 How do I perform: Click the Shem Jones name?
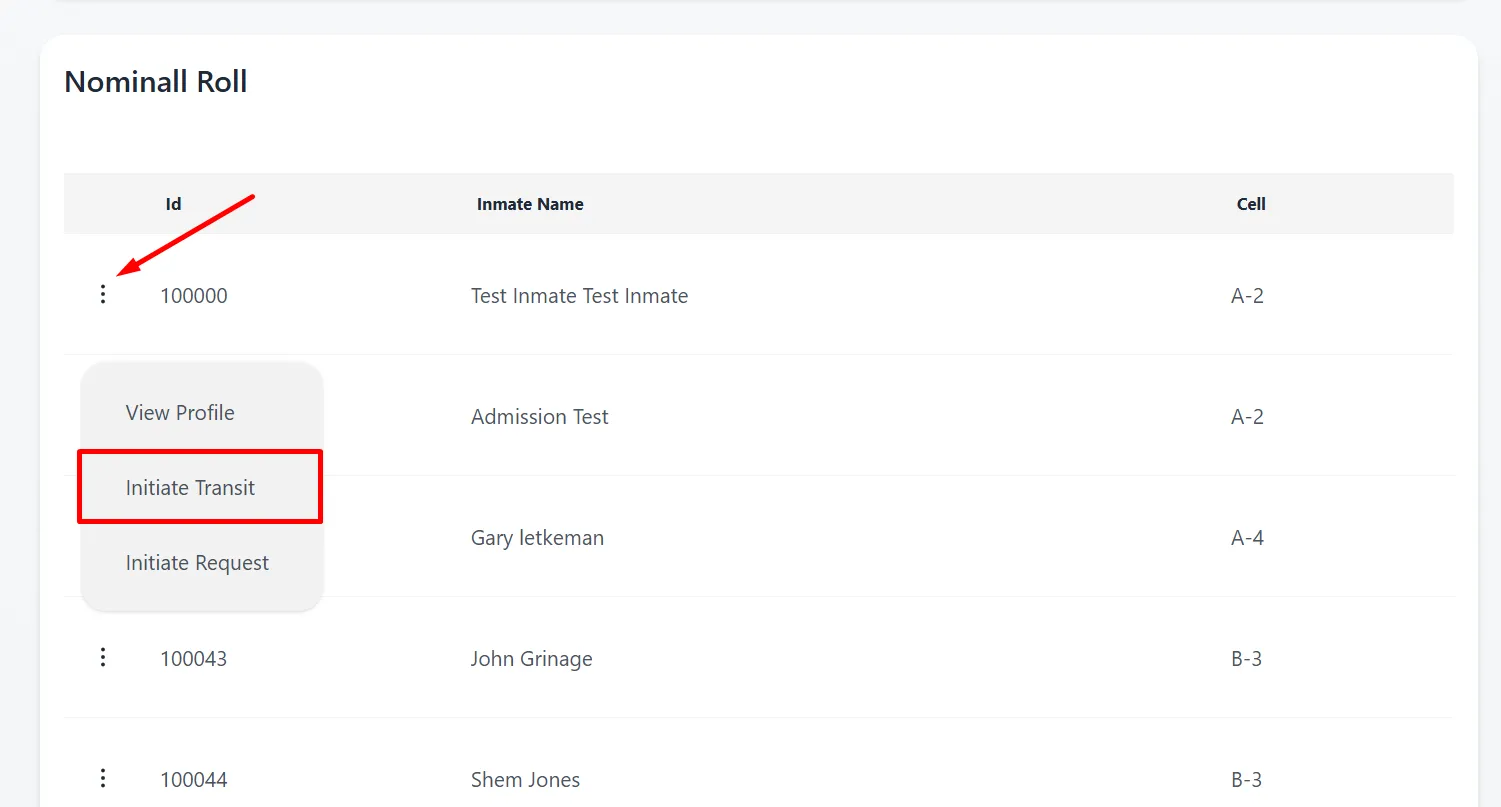click(525, 780)
